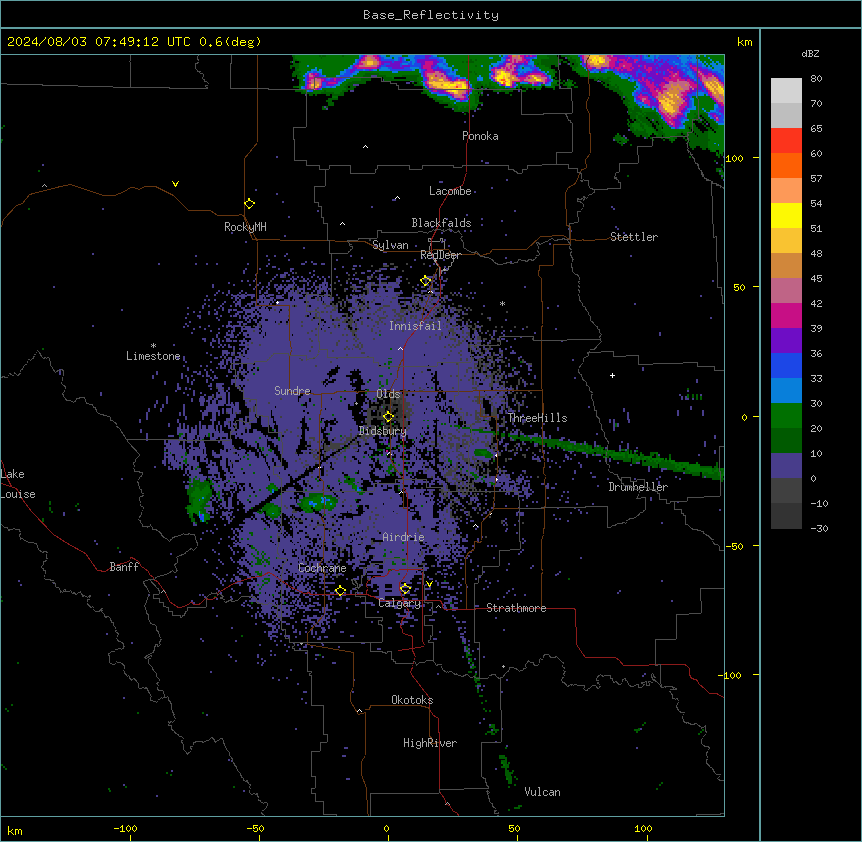Viewport: 862px width, 842px height.
Task: Click the HighRiver label
Action: click(x=430, y=743)
